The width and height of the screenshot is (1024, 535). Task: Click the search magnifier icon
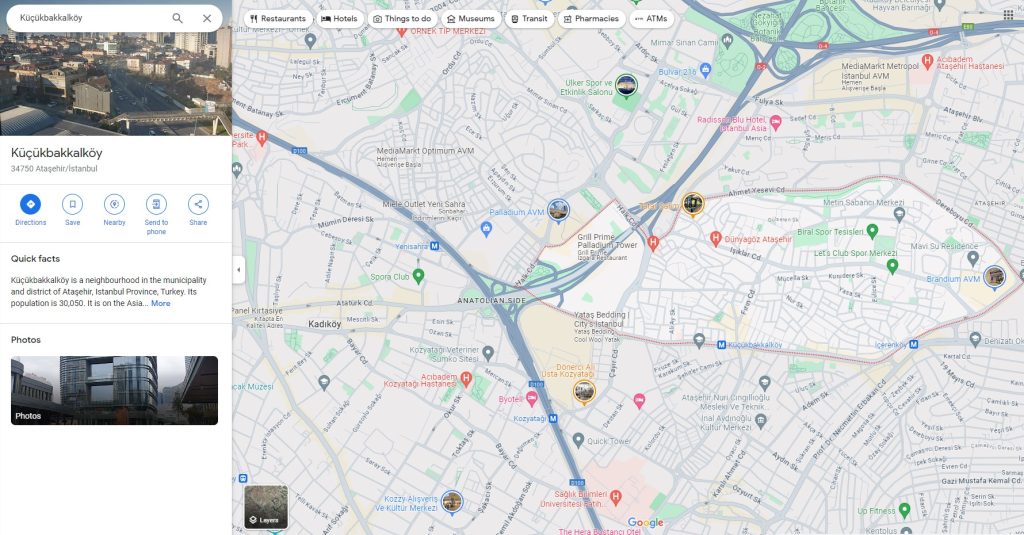pyautogui.click(x=178, y=18)
